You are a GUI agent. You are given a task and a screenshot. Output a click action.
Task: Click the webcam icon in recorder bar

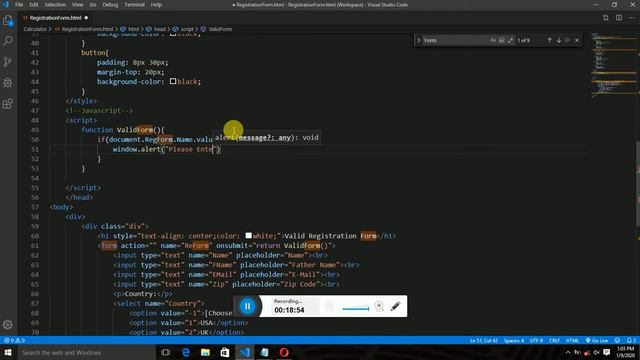click(379, 306)
